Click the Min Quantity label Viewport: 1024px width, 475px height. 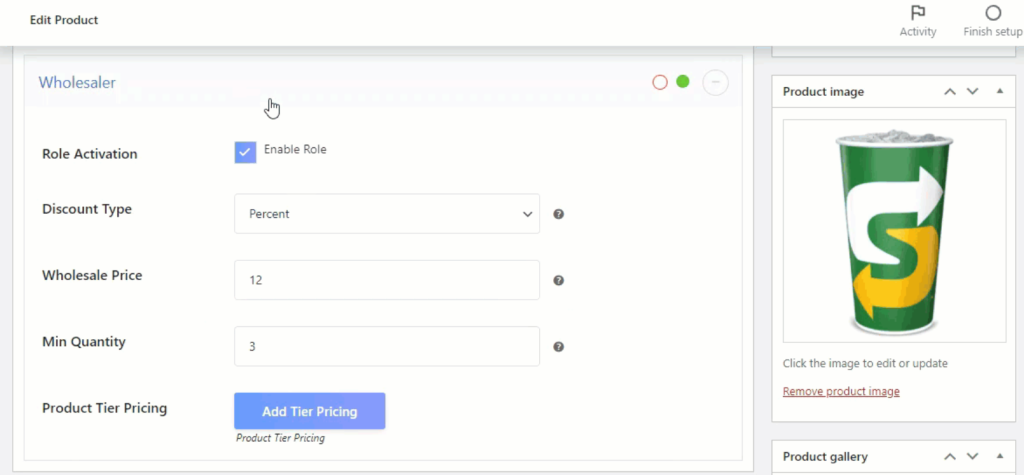[84, 341]
